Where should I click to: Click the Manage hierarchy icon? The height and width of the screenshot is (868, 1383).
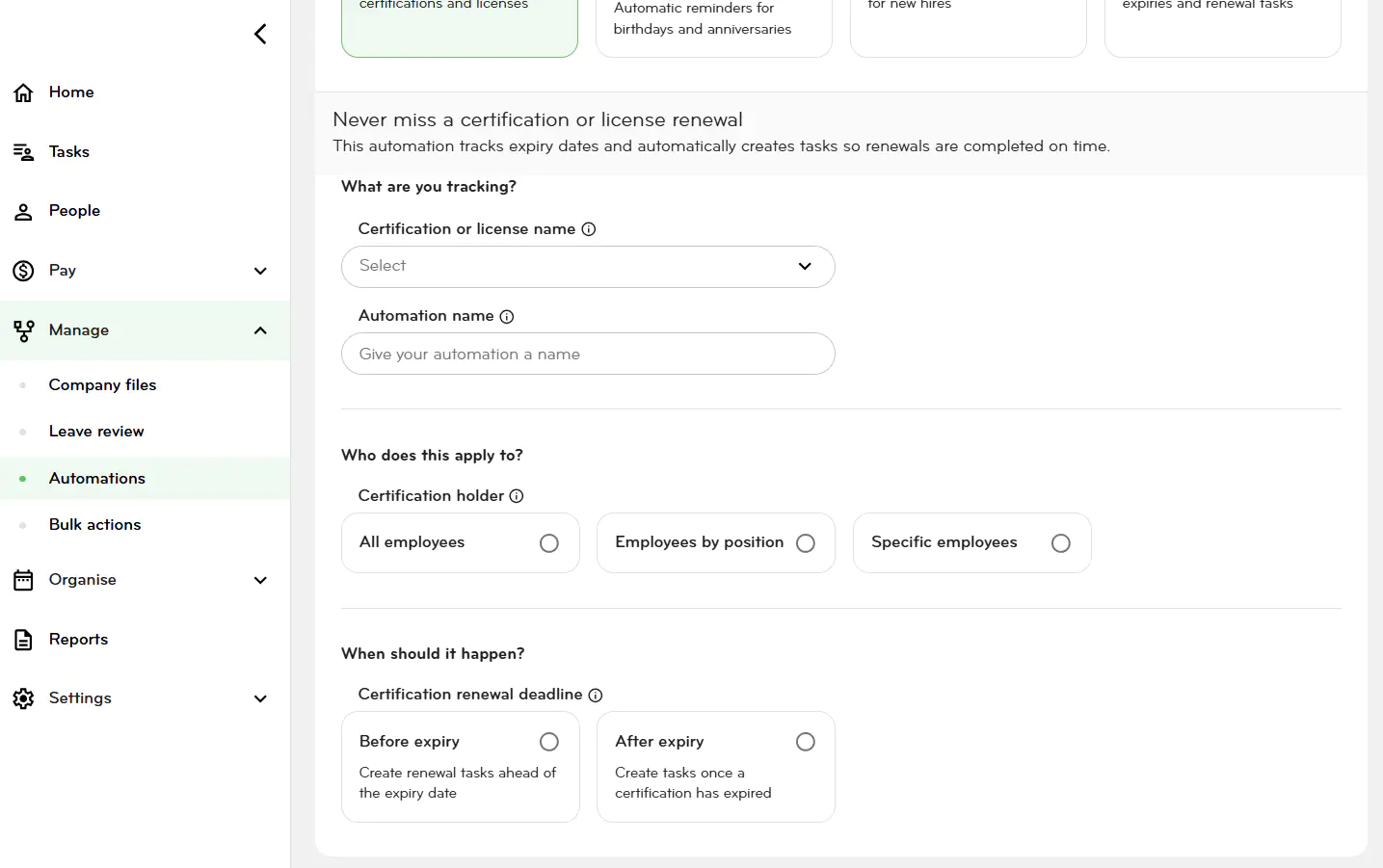(24, 330)
